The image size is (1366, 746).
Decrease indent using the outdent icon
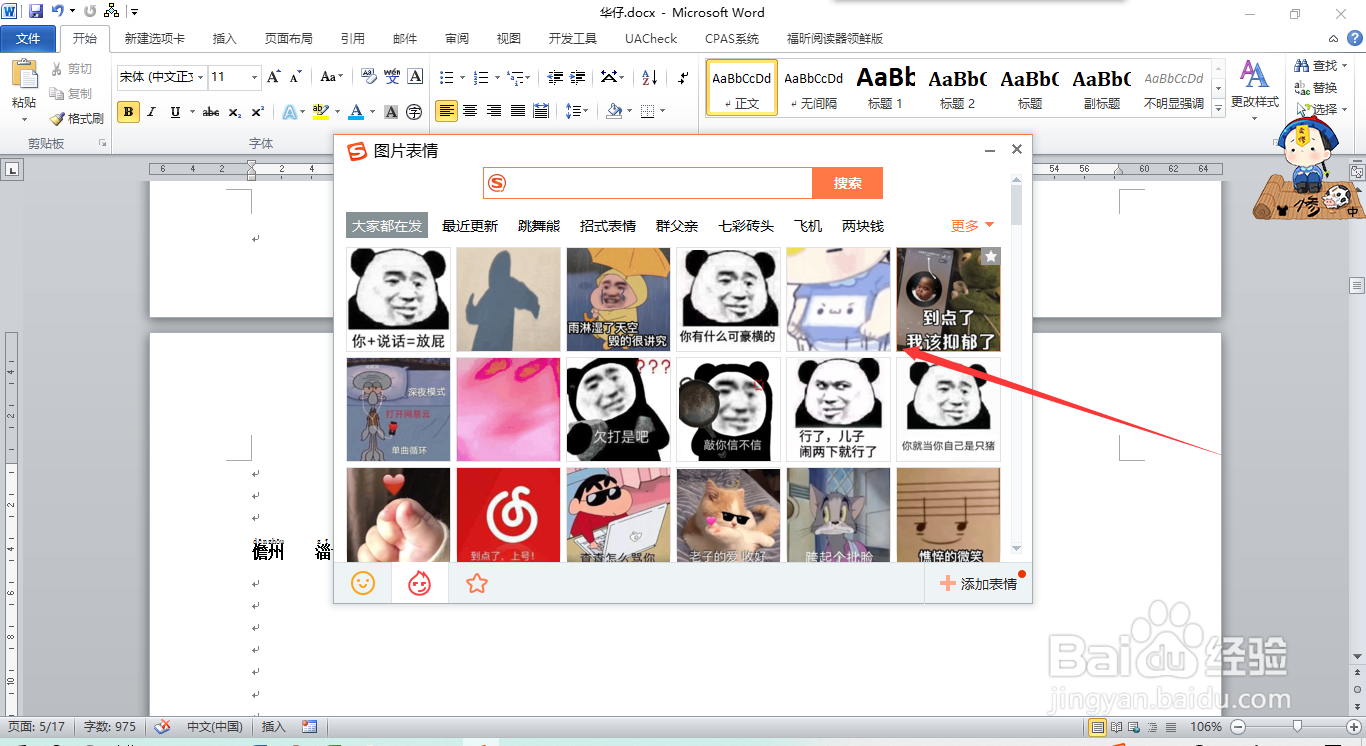pos(554,77)
